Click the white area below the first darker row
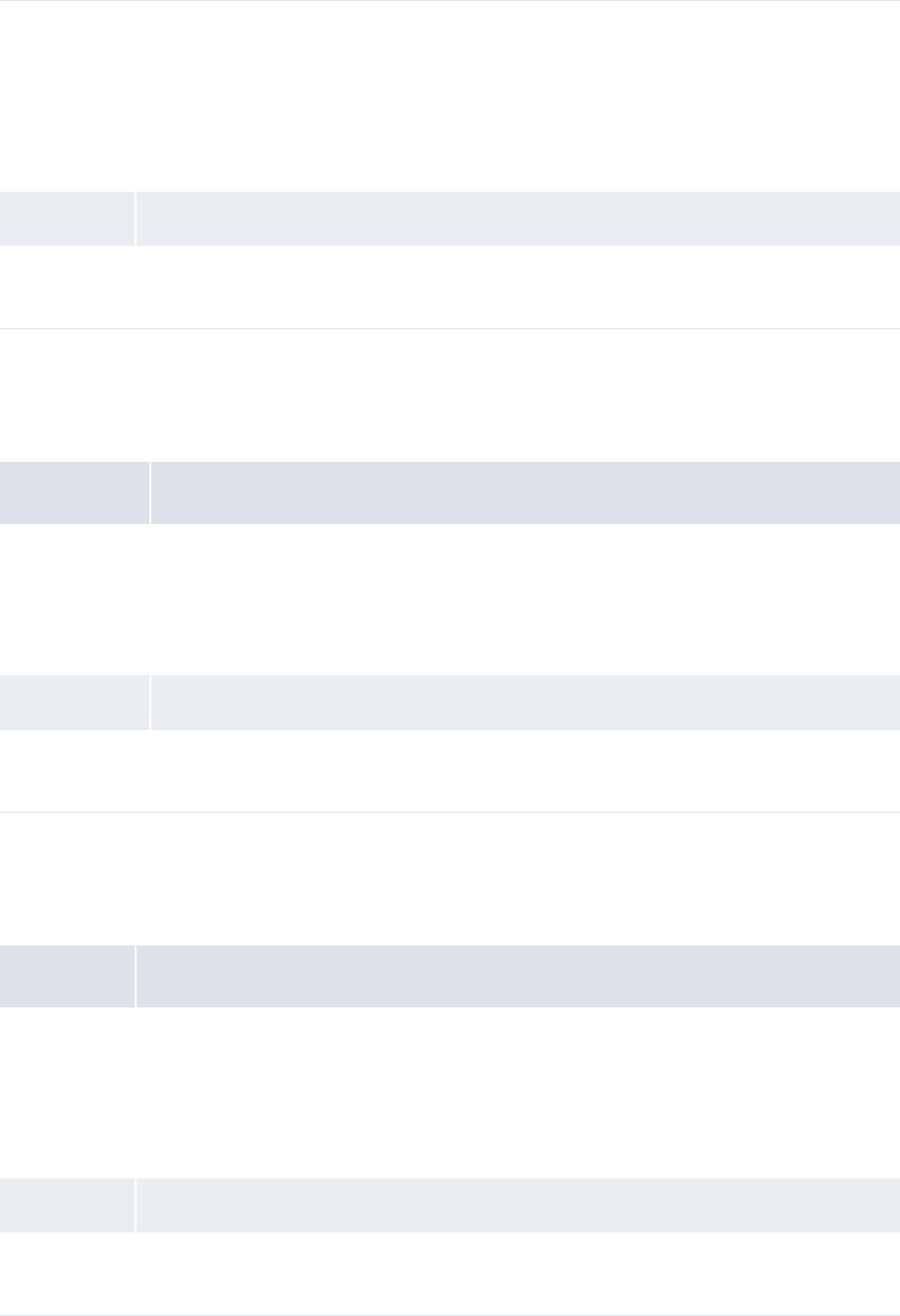This screenshot has width=900, height=1316. (x=450, y=599)
